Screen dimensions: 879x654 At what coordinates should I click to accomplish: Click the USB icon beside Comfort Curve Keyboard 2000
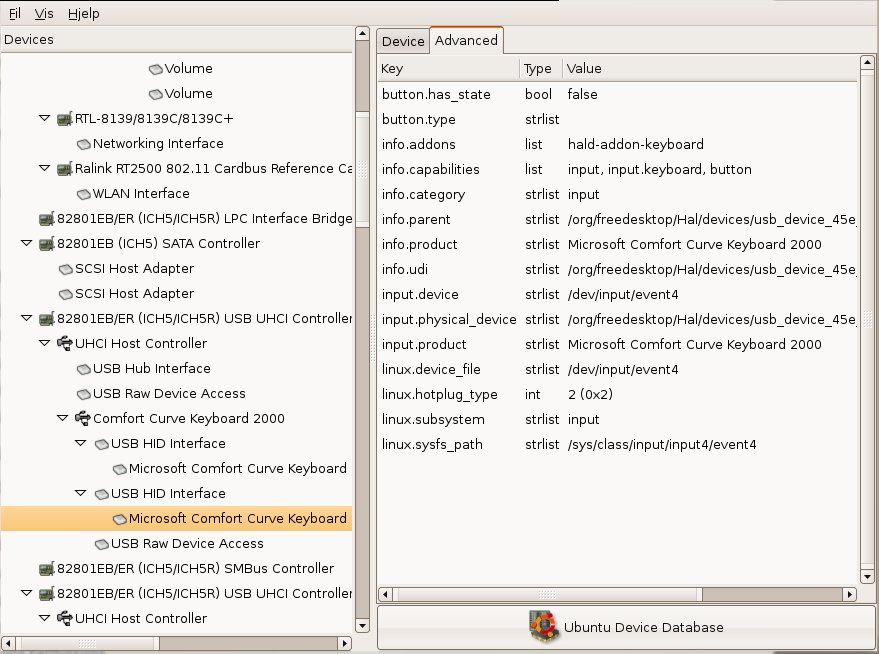tap(83, 418)
